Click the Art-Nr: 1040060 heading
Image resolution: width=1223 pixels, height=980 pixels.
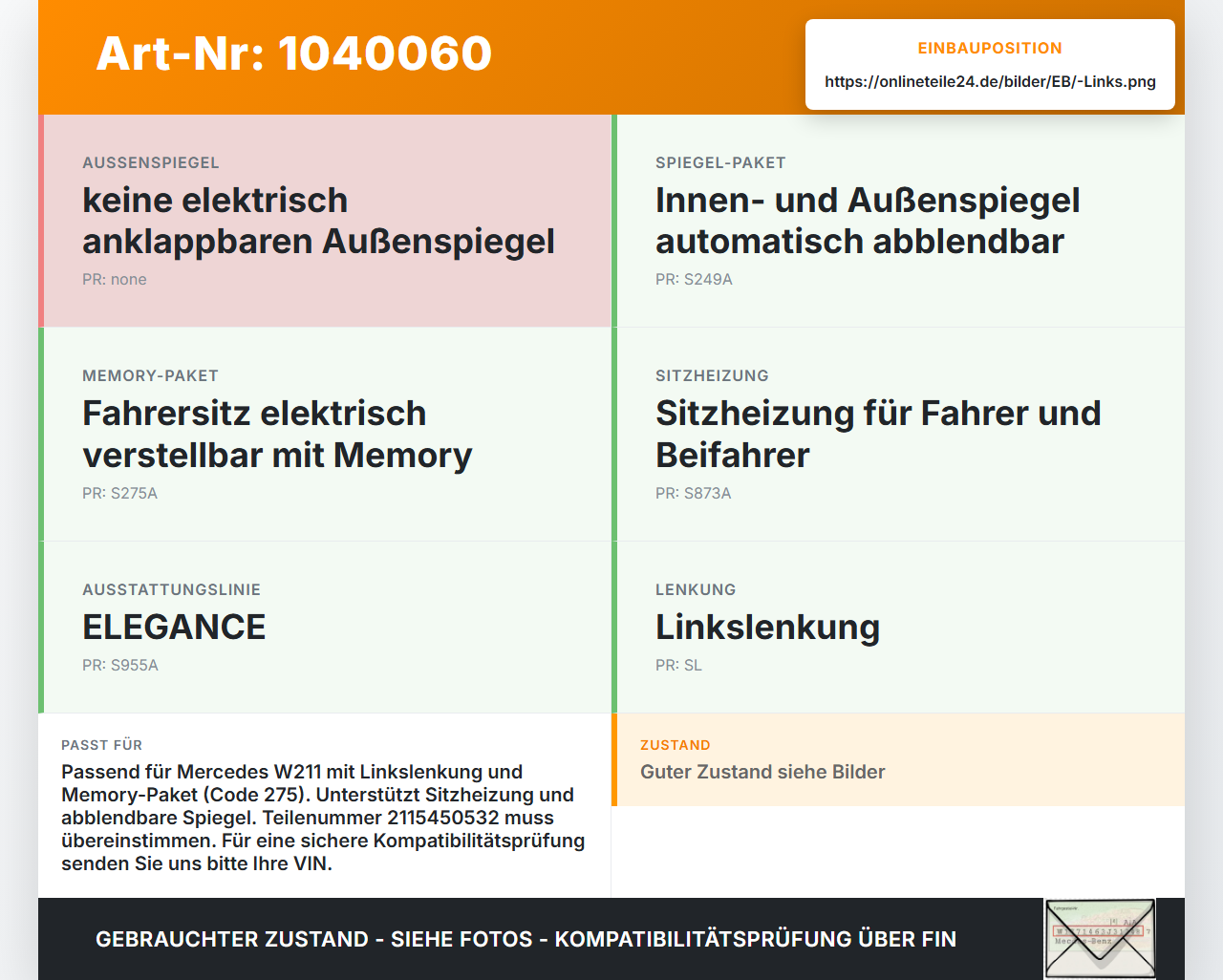(294, 53)
